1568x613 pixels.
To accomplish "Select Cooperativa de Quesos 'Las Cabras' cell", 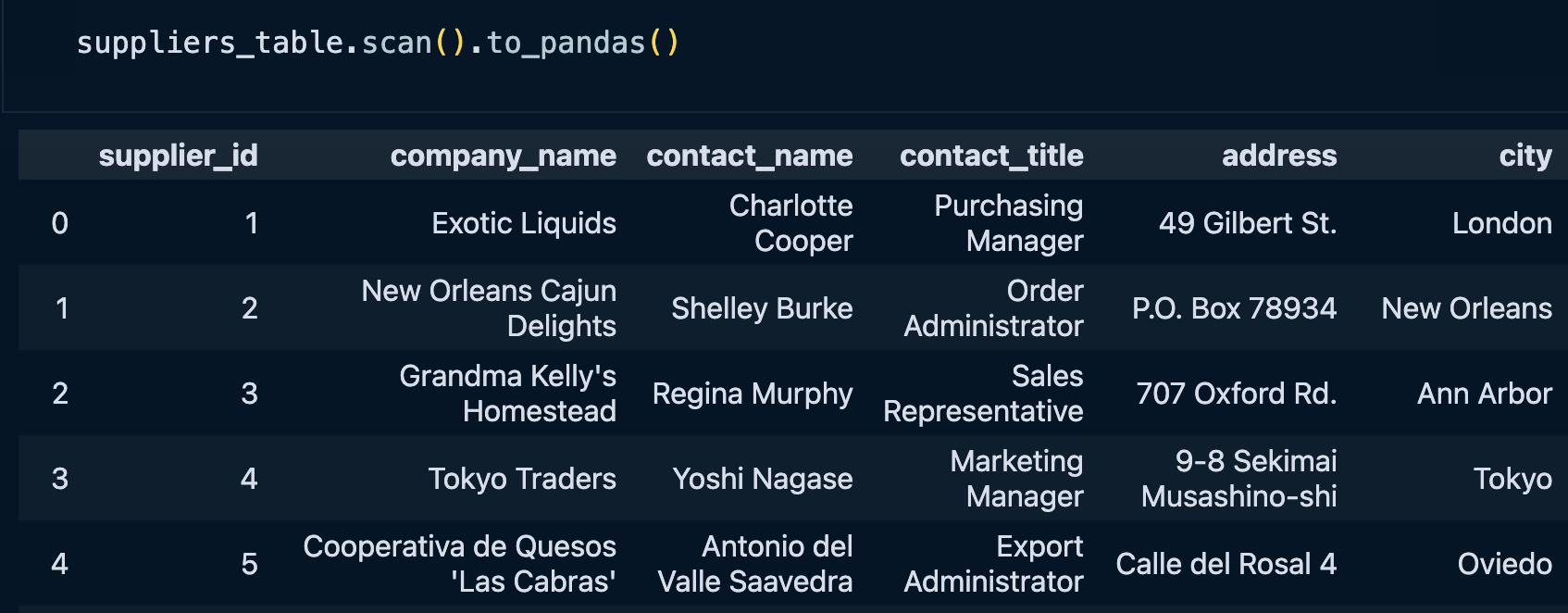I will (x=459, y=564).
